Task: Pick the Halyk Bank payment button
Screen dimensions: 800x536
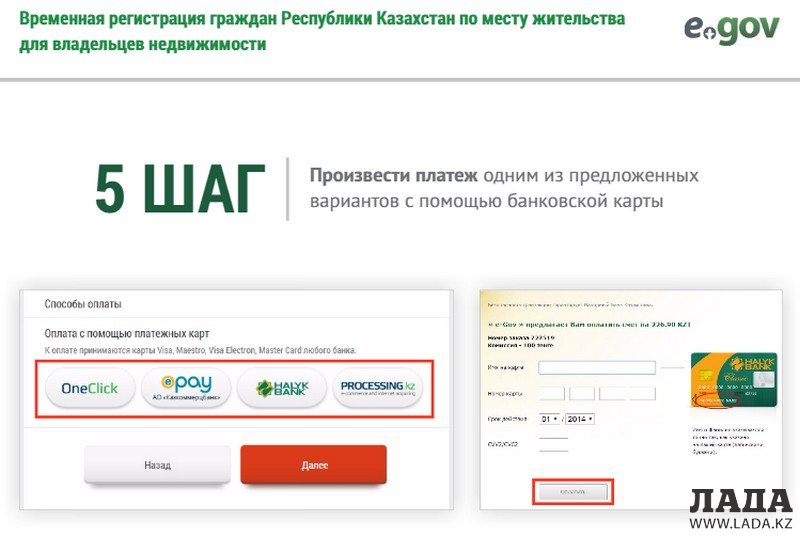Action: (x=282, y=388)
